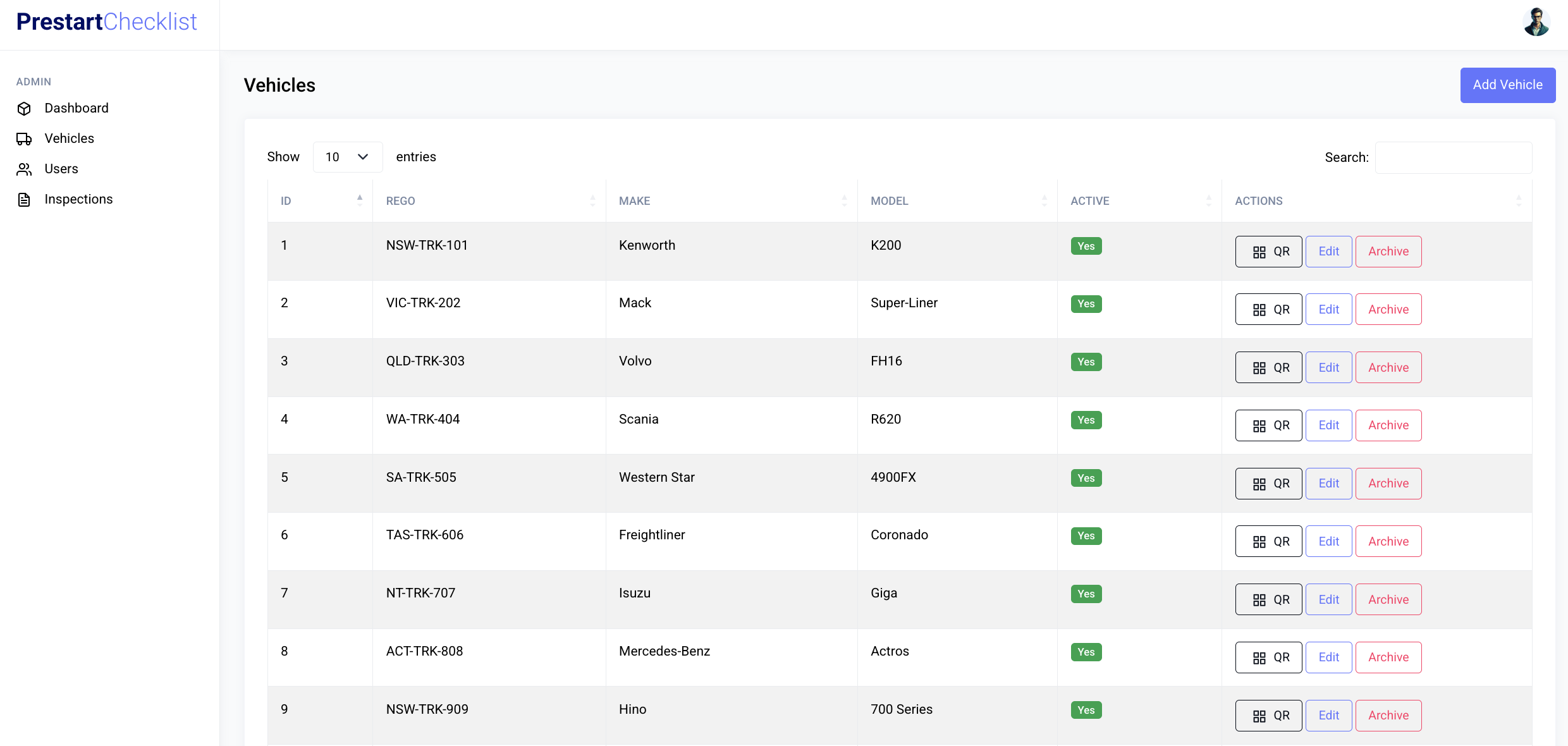Click the Users people icon in sidebar
1568x746 pixels.
coord(24,169)
